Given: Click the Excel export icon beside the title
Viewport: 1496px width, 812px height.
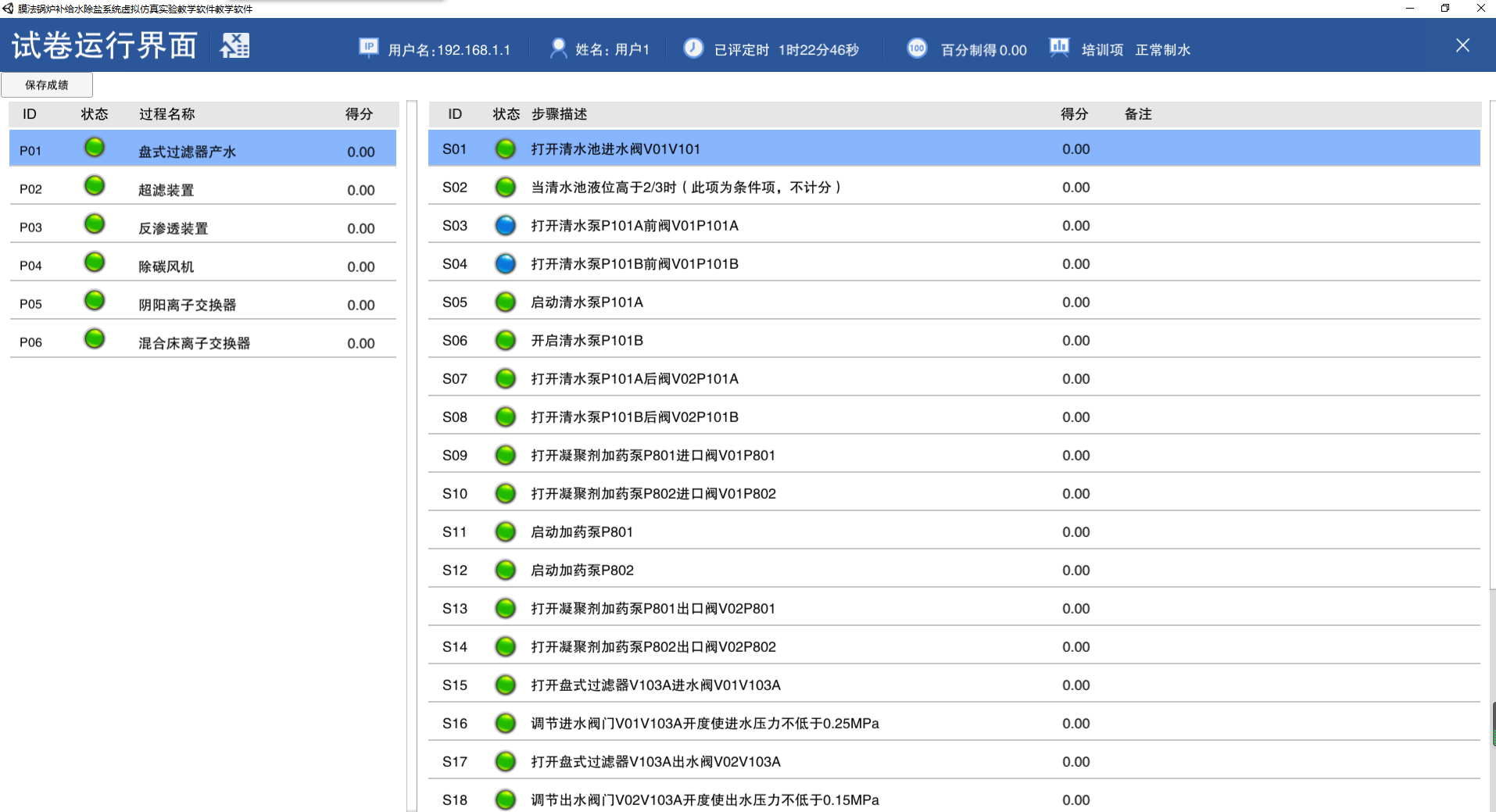Looking at the screenshot, I should click(234, 45).
